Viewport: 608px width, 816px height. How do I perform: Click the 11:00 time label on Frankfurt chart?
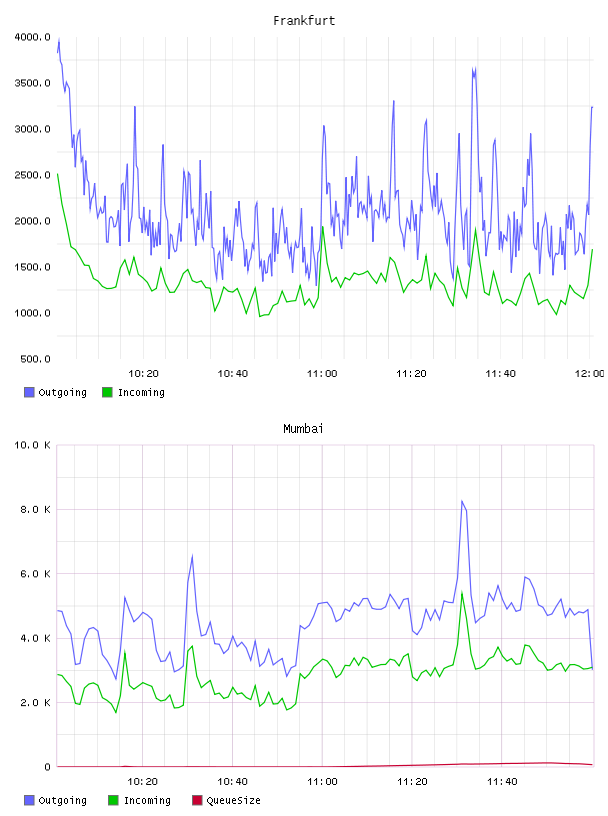pos(322,374)
